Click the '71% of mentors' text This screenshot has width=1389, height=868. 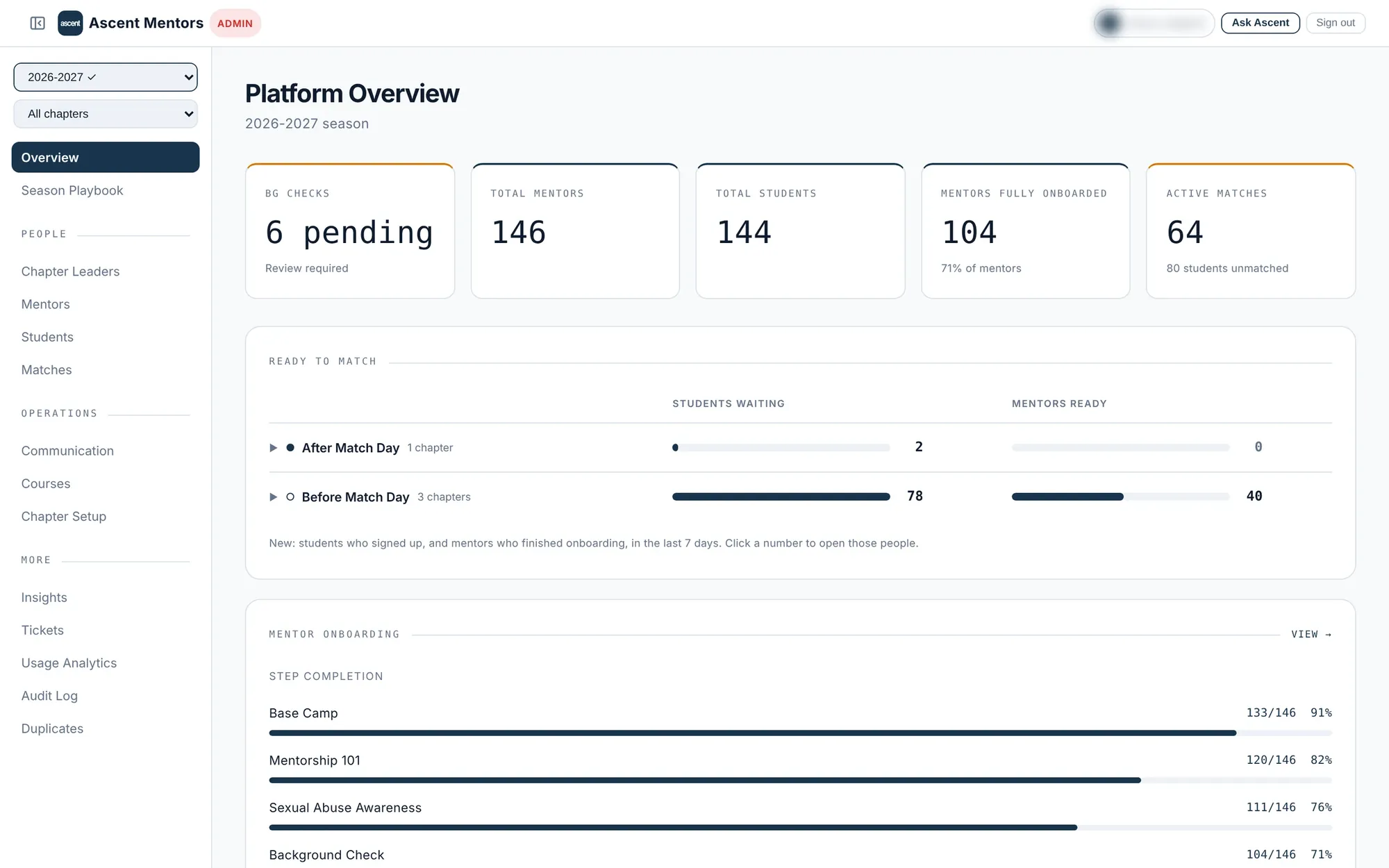pos(981,269)
